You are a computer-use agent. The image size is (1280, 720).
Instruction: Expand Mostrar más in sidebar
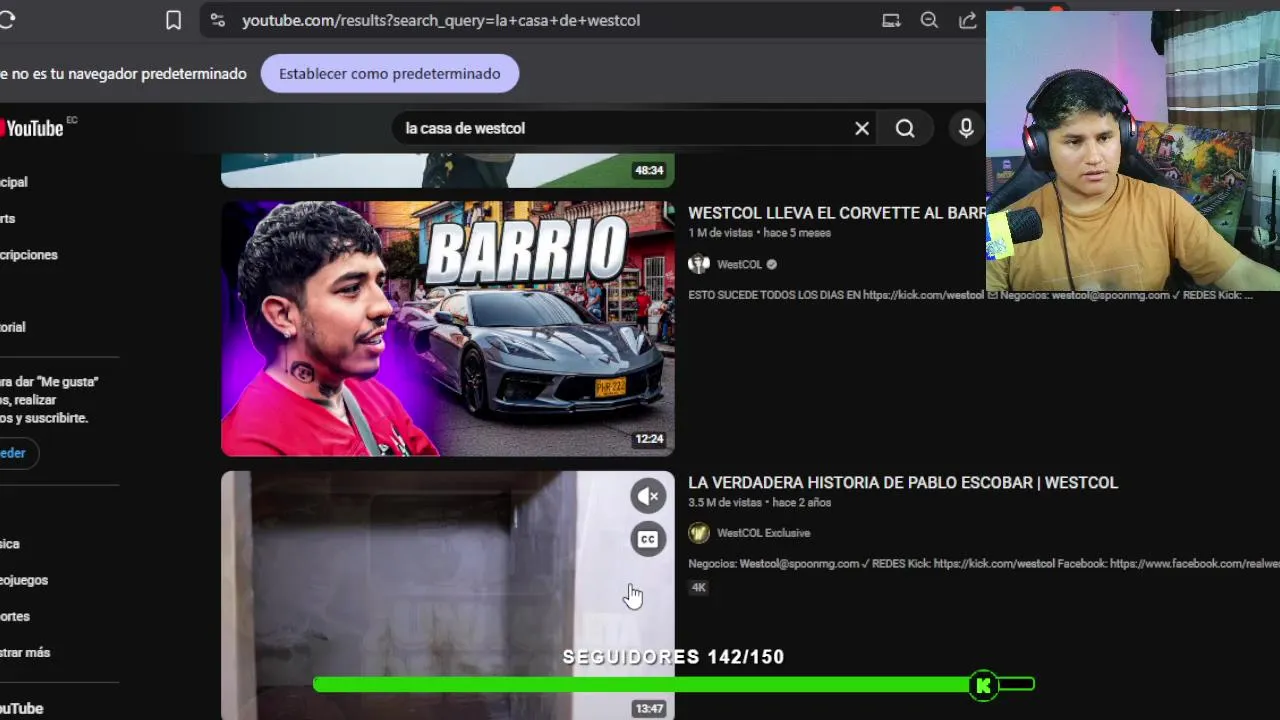25,652
